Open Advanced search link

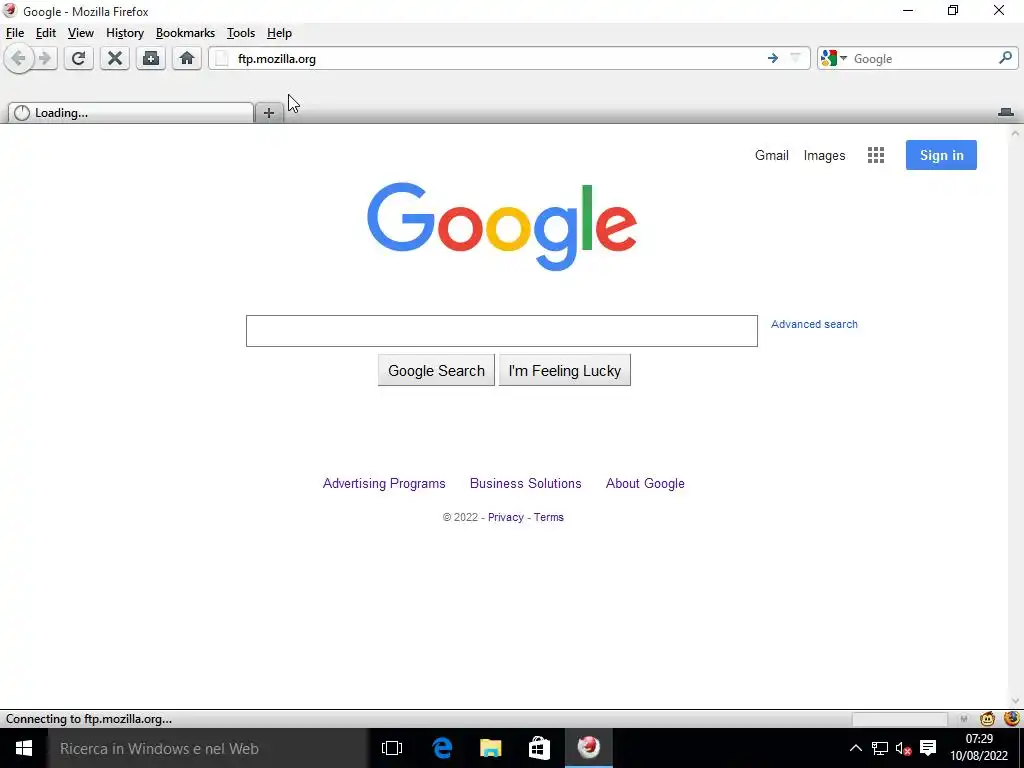pyautogui.click(x=814, y=324)
